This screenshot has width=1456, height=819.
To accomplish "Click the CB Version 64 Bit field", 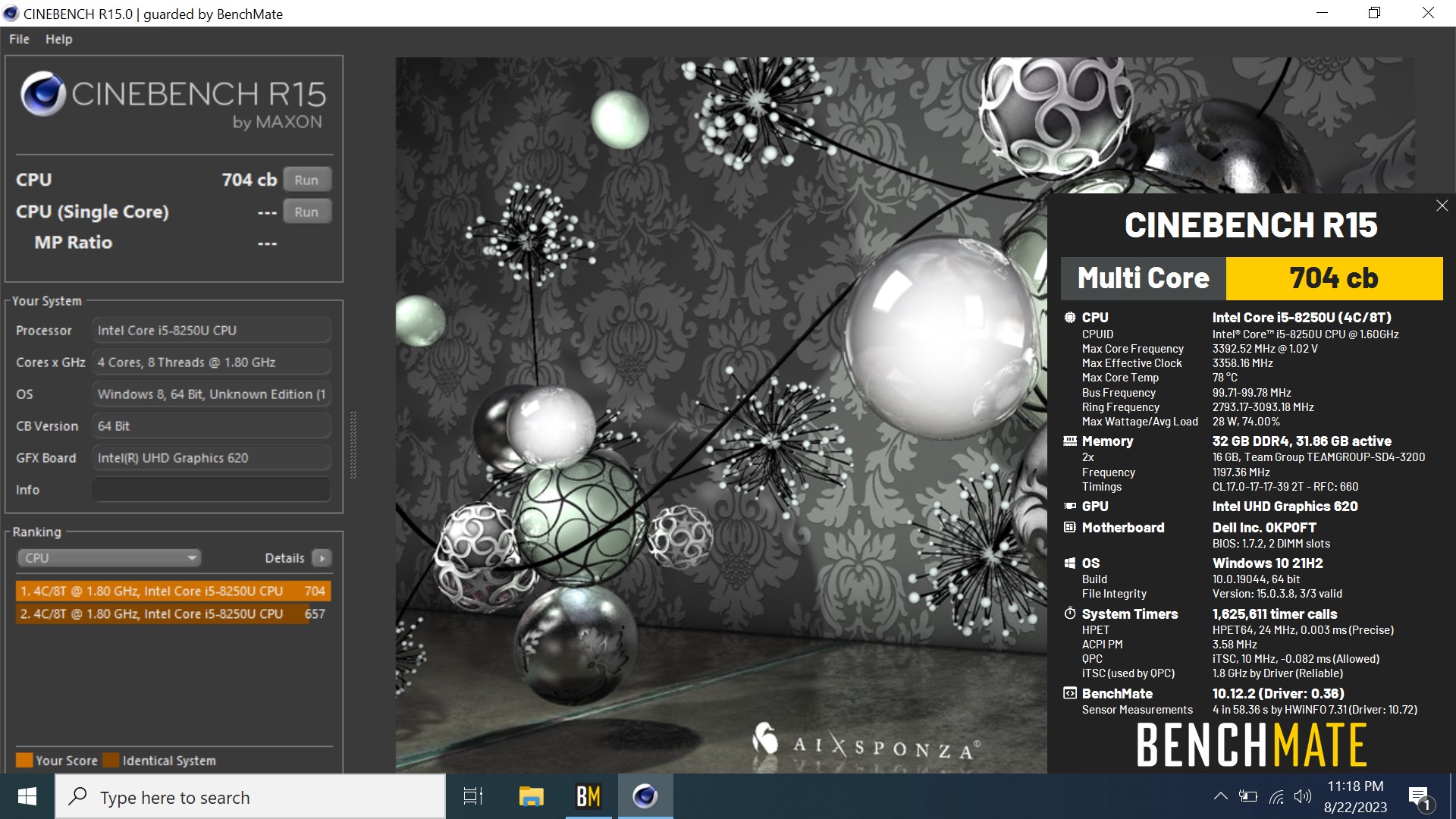I will pyautogui.click(x=212, y=426).
